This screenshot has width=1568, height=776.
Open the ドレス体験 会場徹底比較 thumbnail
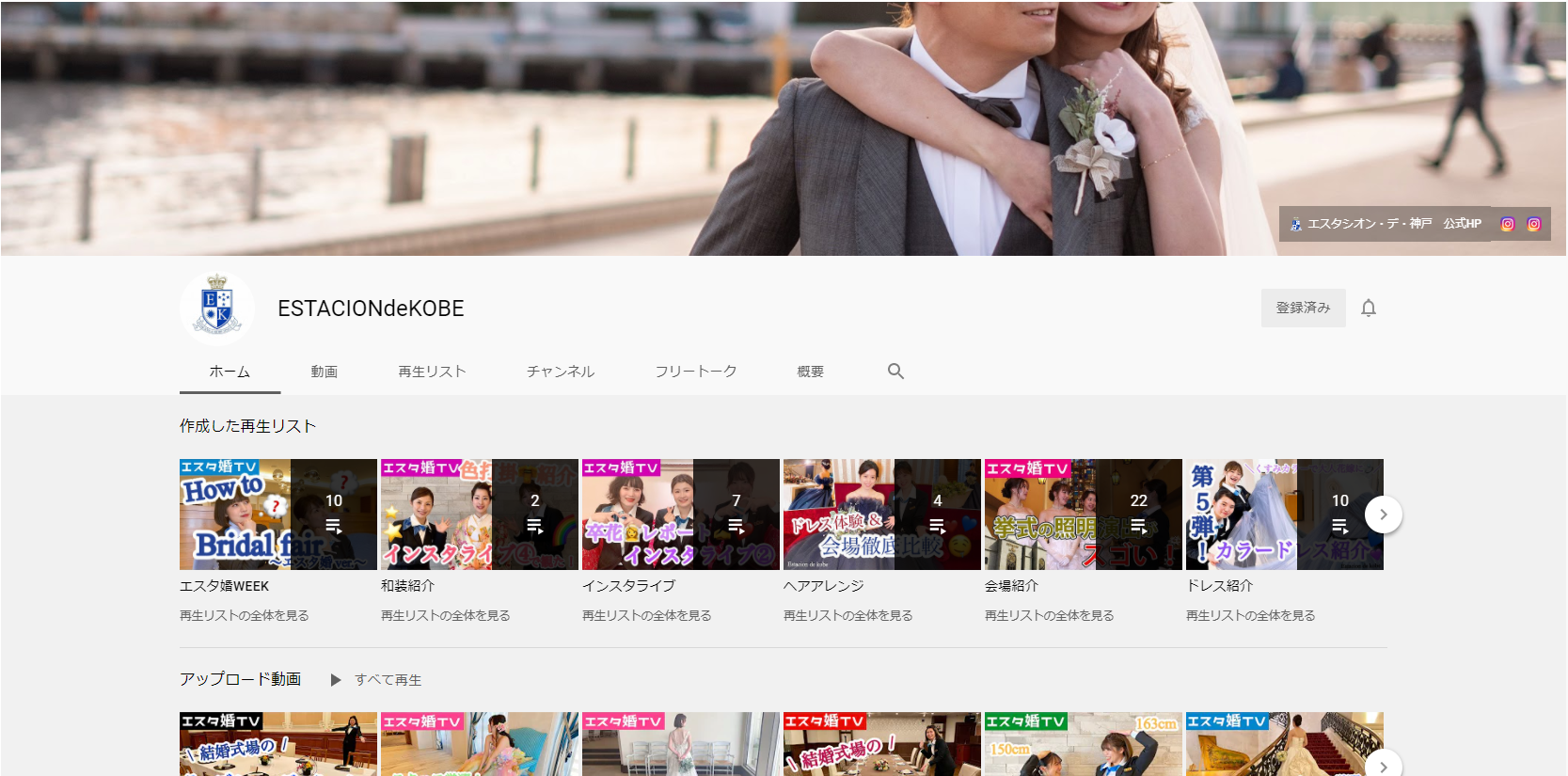coord(882,515)
